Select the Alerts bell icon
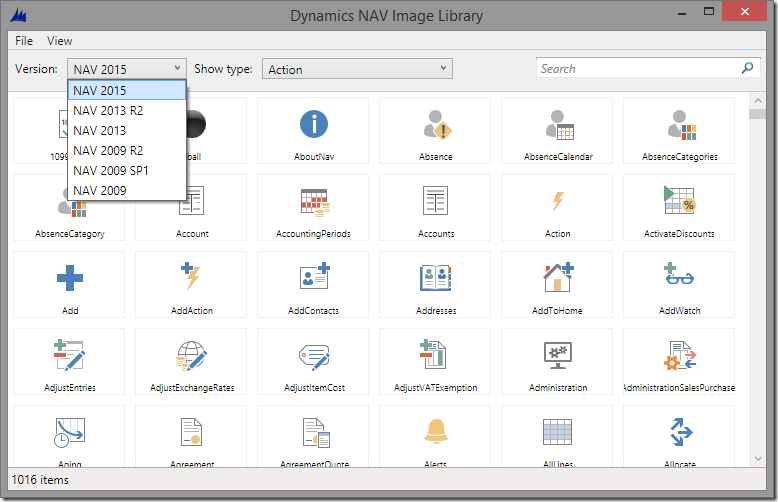The width and height of the screenshot is (778, 502). click(436, 431)
